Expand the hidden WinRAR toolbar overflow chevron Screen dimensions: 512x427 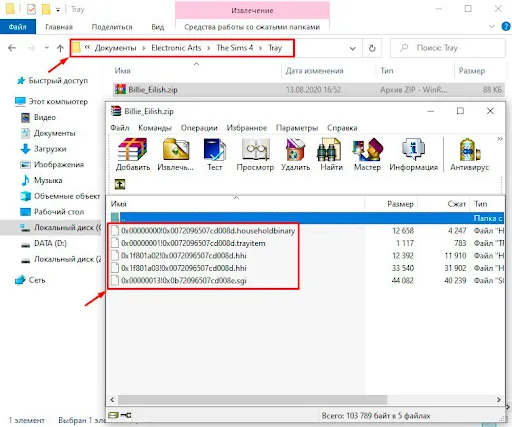(x=500, y=139)
